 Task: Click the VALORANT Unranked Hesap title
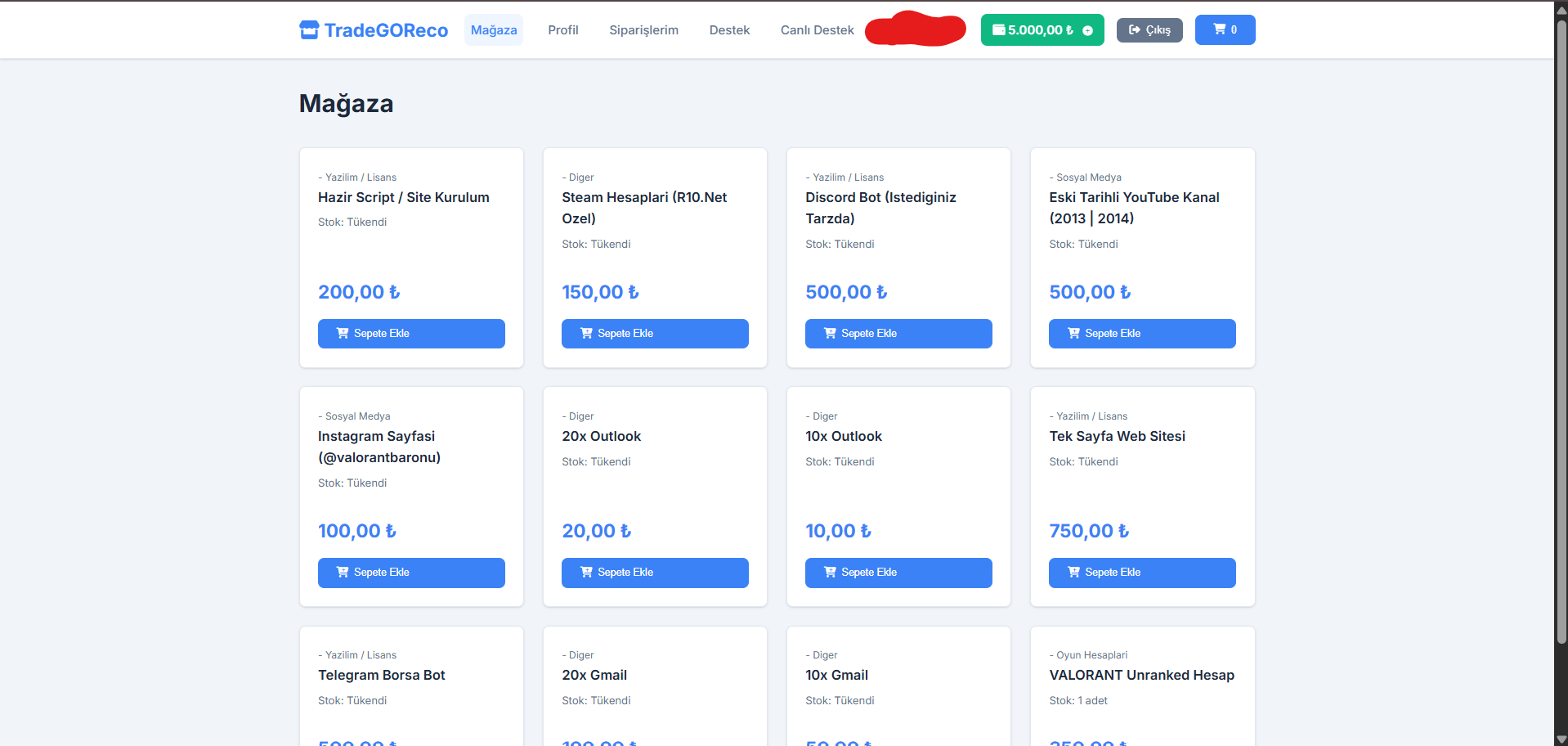[x=1141, y=675]
